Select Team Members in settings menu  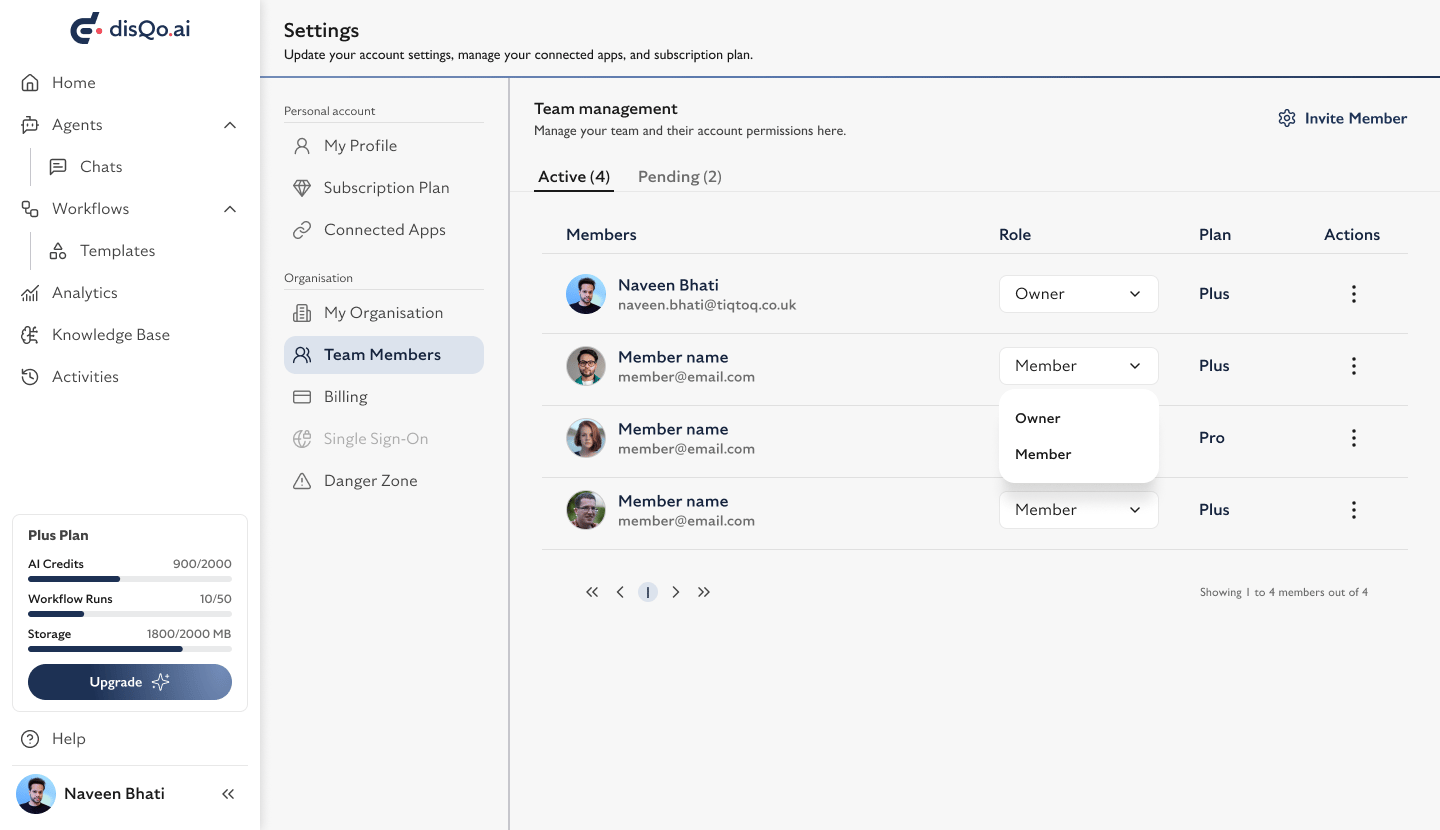click(384, 355)
